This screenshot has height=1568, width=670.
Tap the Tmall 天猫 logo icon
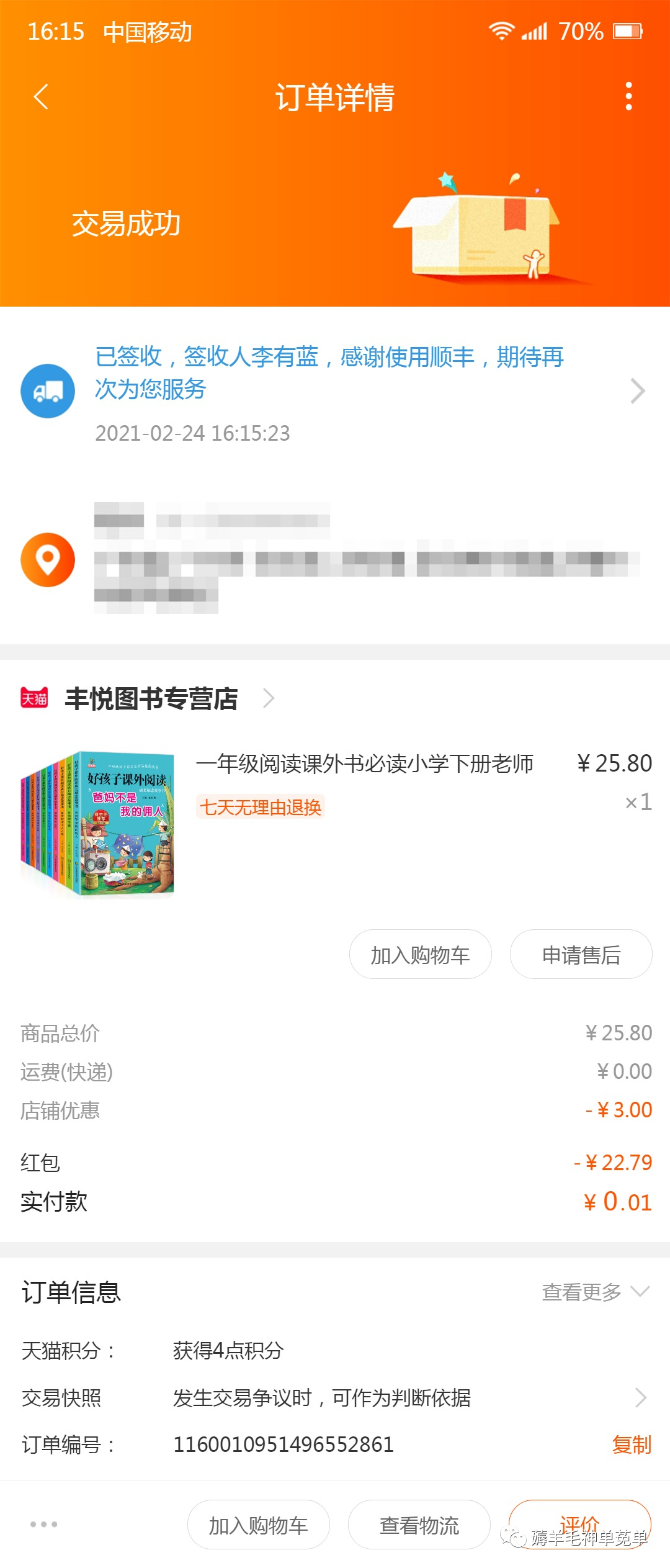coord(34,698)
